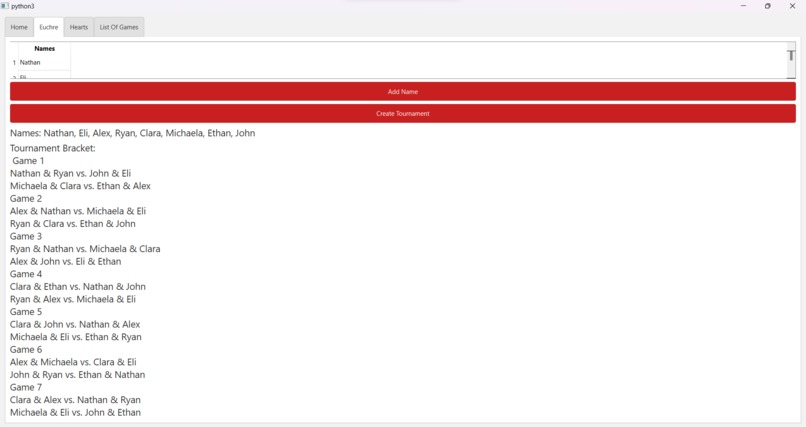Click 'Clara & Alex vs. Nathan & Ryan'

pyautogui.click(x=75, y=400)
